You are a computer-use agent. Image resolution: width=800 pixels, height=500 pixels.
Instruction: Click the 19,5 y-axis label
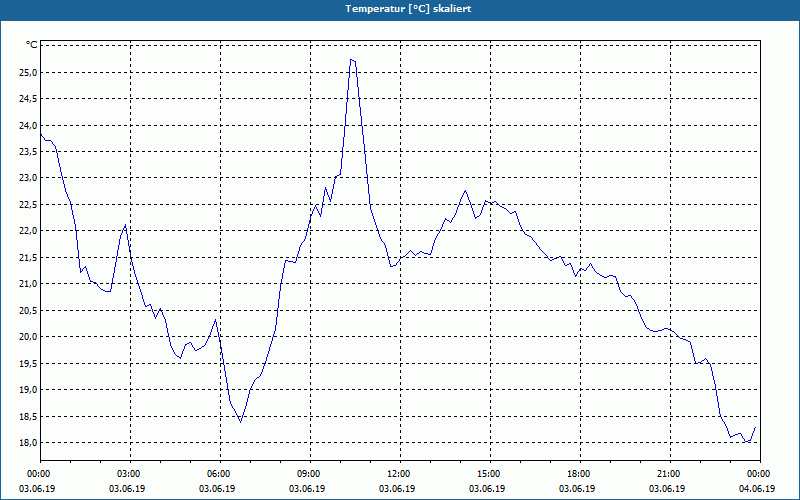tap(28, 363)
